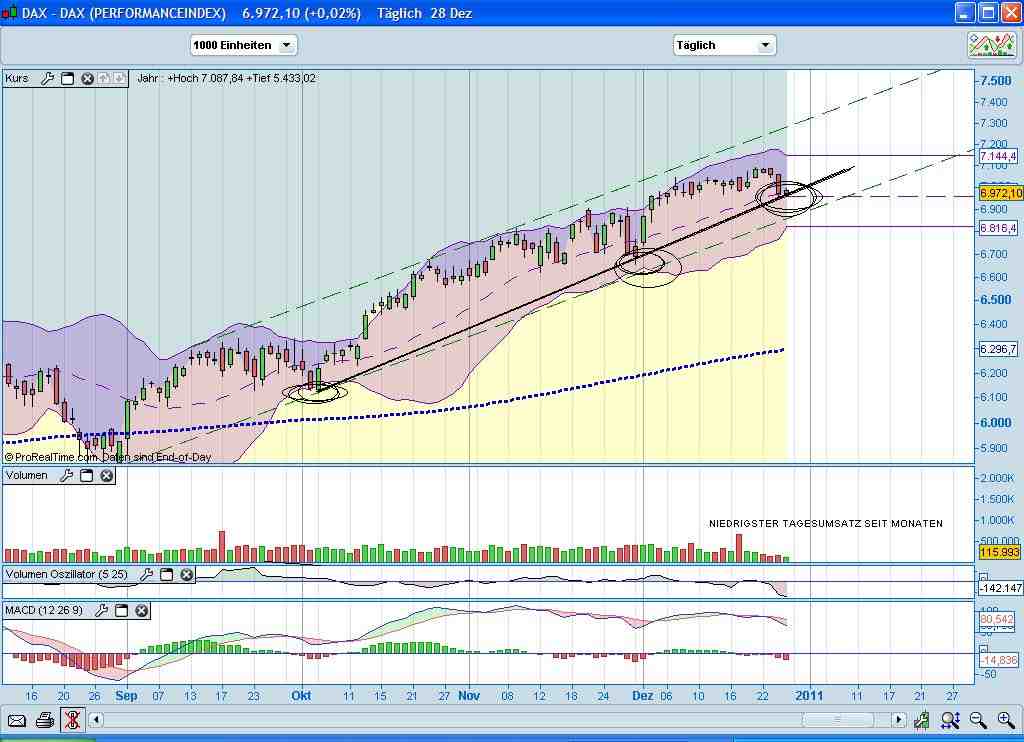Image resolution: width=1024 pixels, height=742 pixels.
Task: Close the Volumen panel with its X
Action: point(106,475)
